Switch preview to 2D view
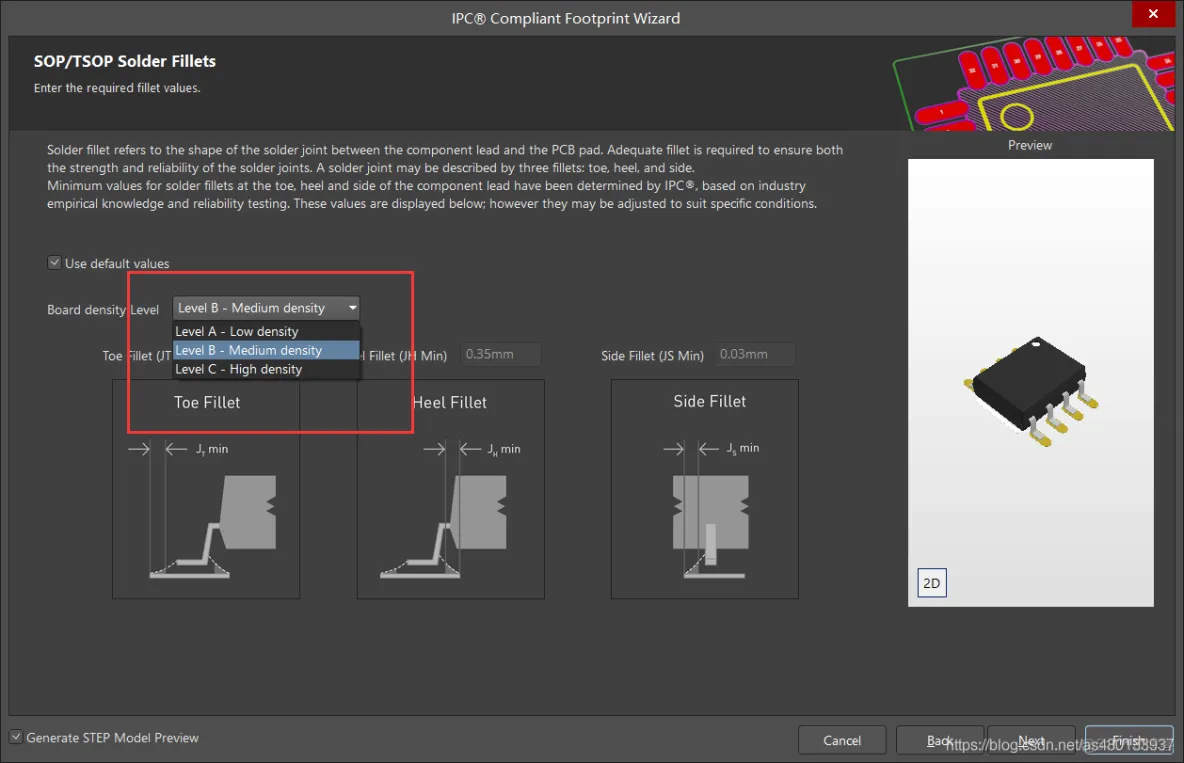Screen dimensions: 1184x763 (932, 583)
